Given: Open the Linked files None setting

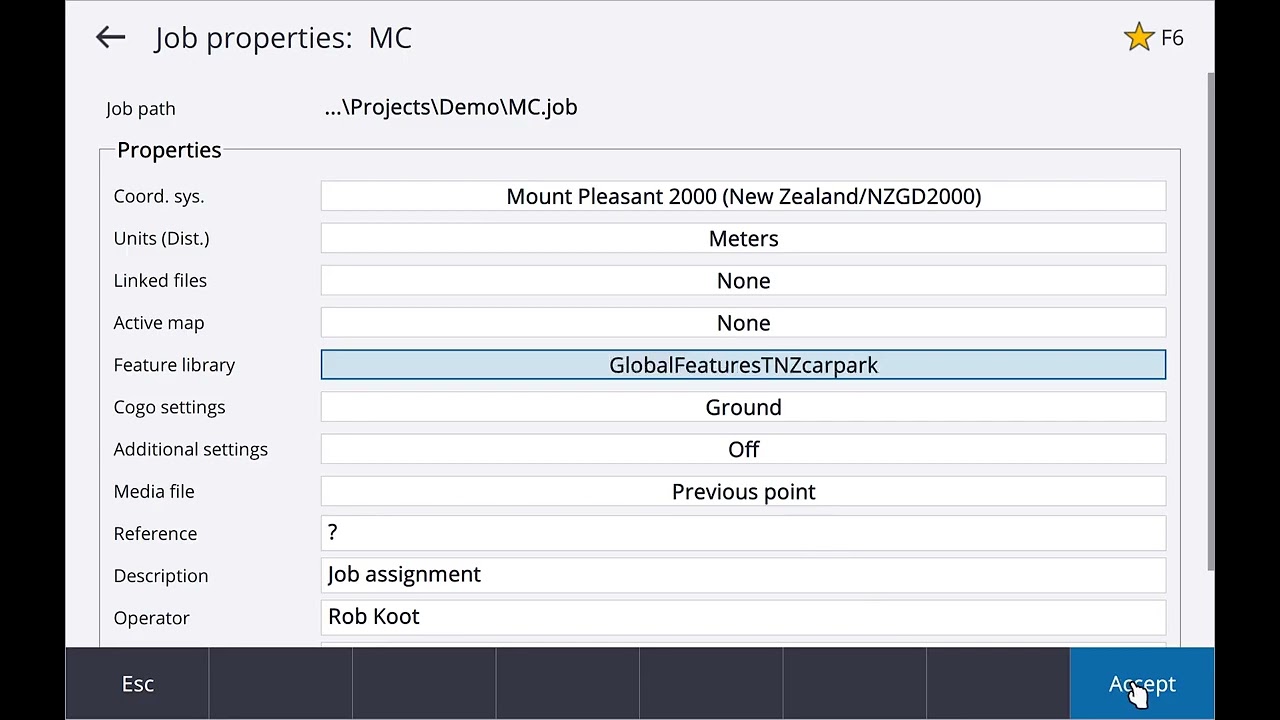Looking at the screenshot, I should pos(743,280).
